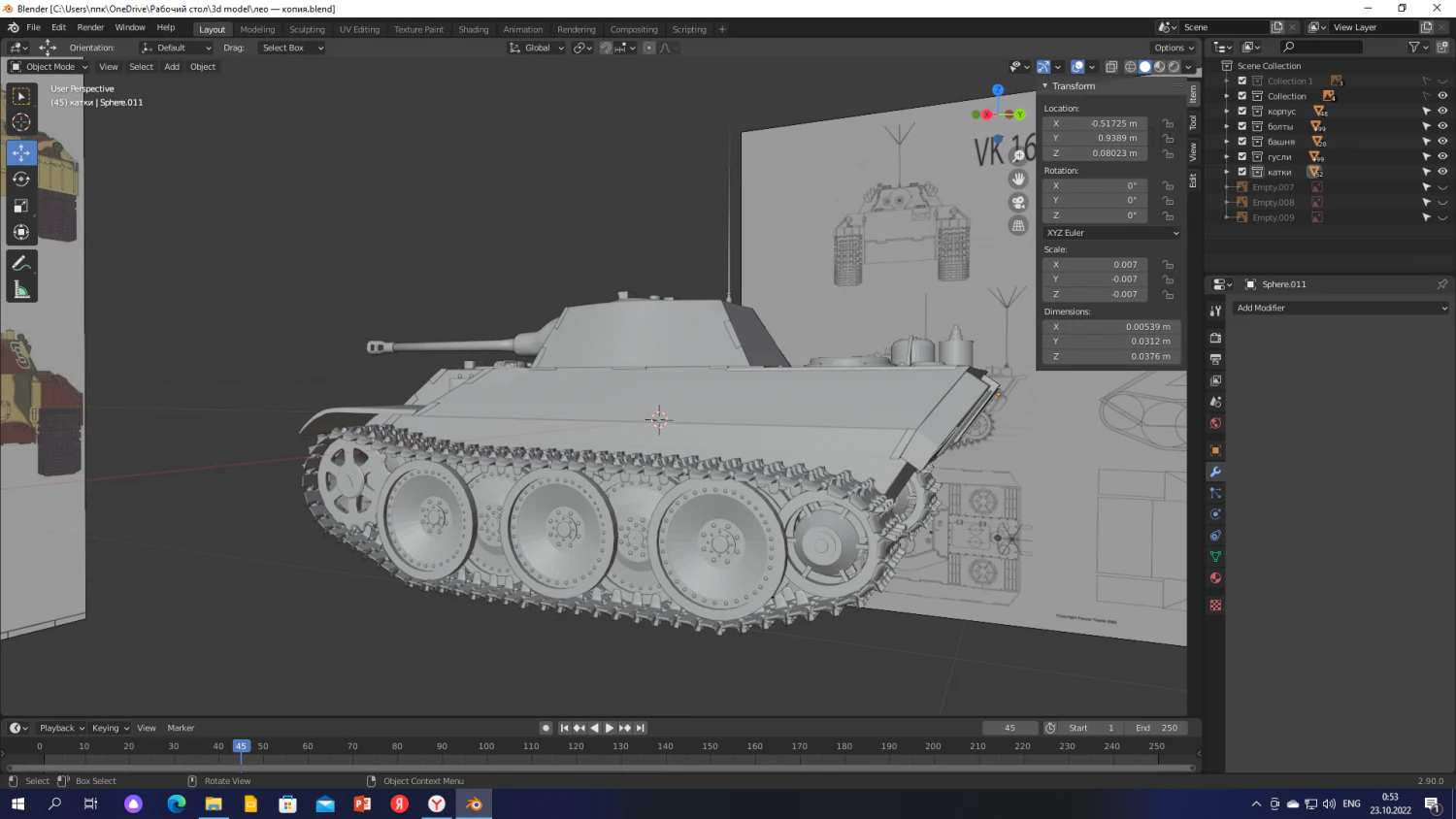Open the Material Properties tab
Screen dimensions: 1456x819
pos(1215,577)
